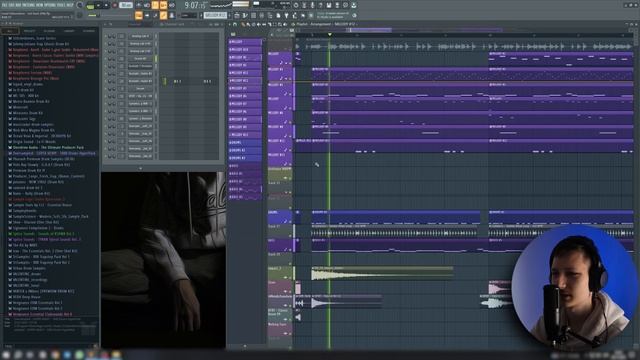The image size is (640, 360).
Task: Select the first MELODY pattern in picker
Action: (245, 42)
